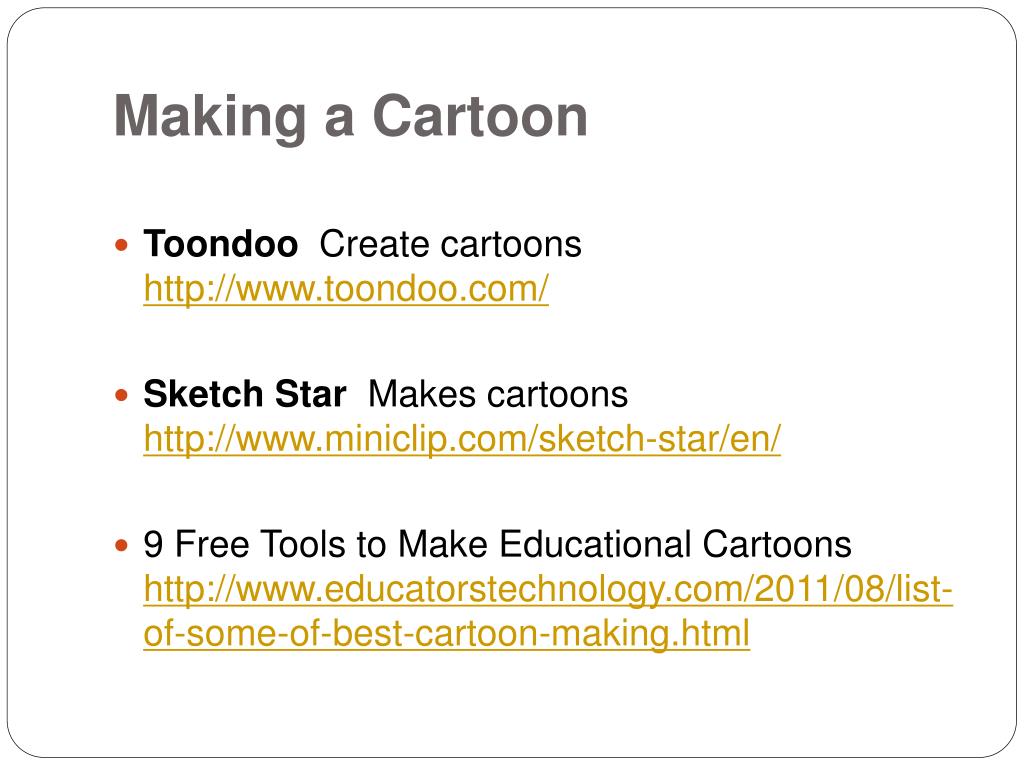The width and height of the screenshot is (1024, 768).
Task: Click the Create cartoons description text
Action: [451, 244]
